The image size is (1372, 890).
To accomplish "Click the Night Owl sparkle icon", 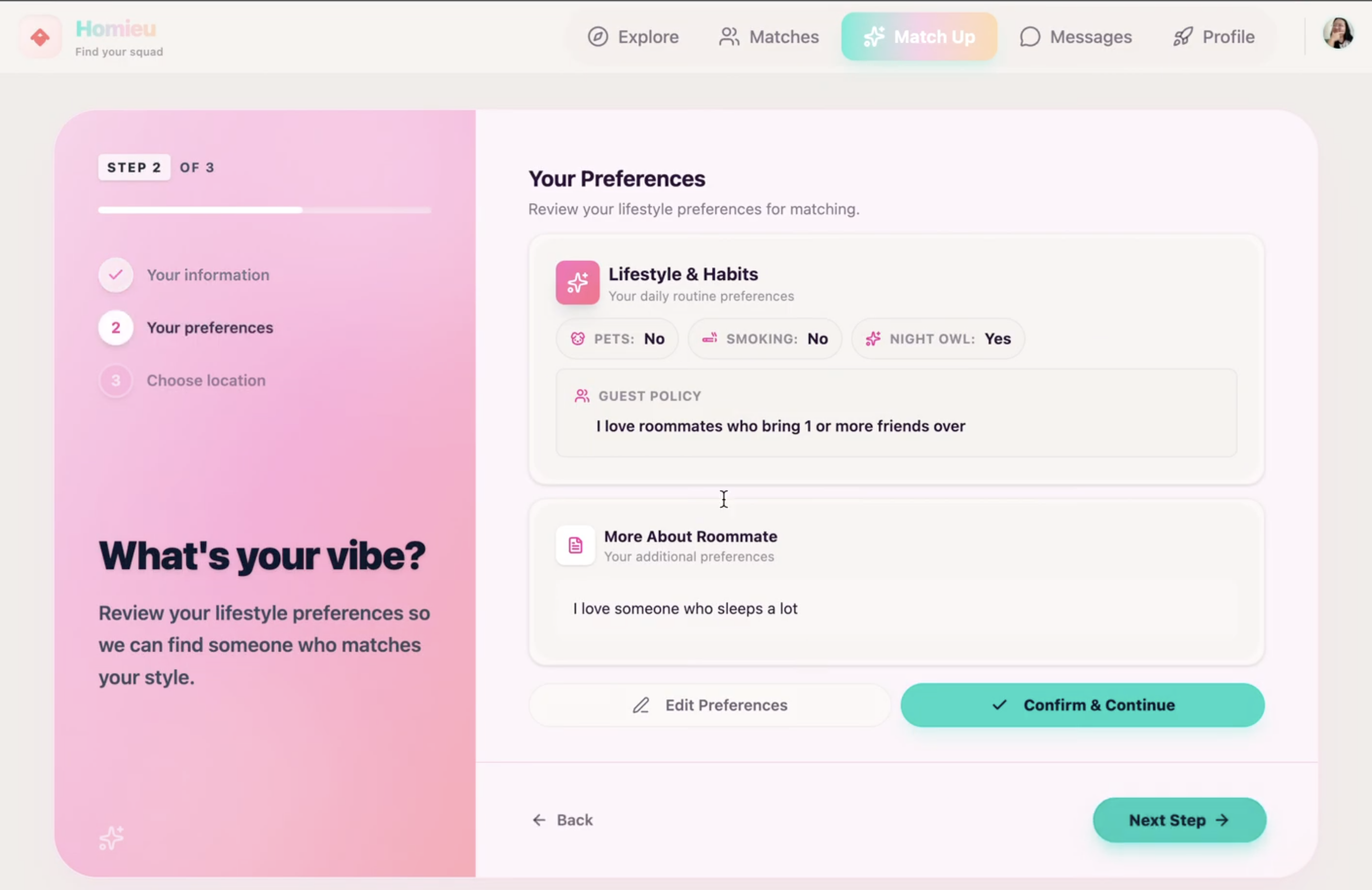I will tap(873, 339).
